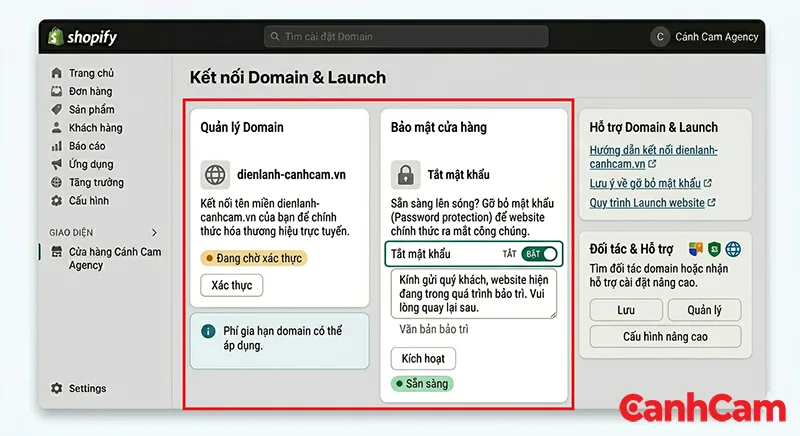The image size is (800, 436).
Task: Open Cấu hình in the sidebar
Action: pos(89,200)
